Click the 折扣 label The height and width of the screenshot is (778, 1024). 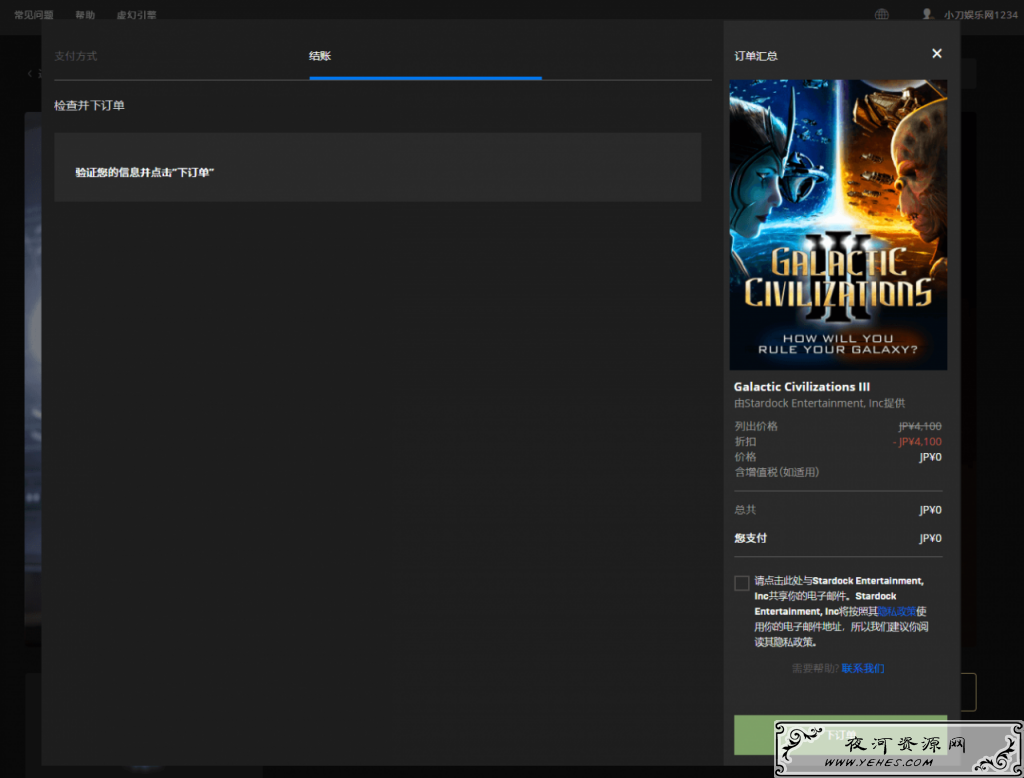(745, 442)
